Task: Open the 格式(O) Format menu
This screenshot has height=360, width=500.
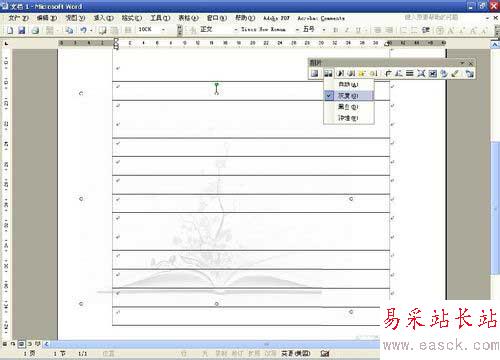Action: click(x=132, y=18)
